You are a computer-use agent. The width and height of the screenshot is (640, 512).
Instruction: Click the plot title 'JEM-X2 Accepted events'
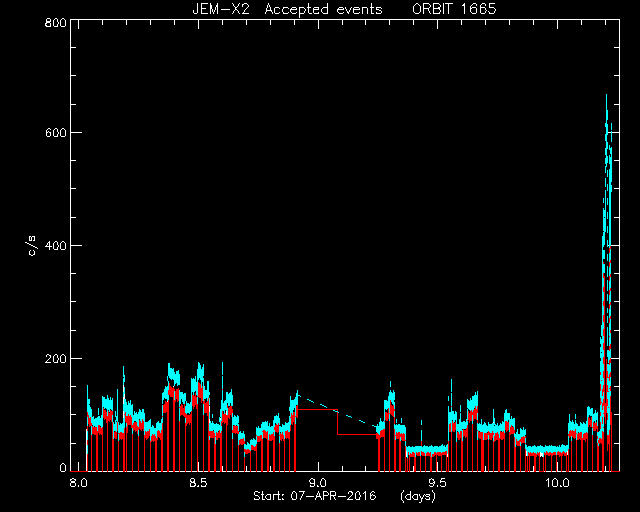(287, 9)
